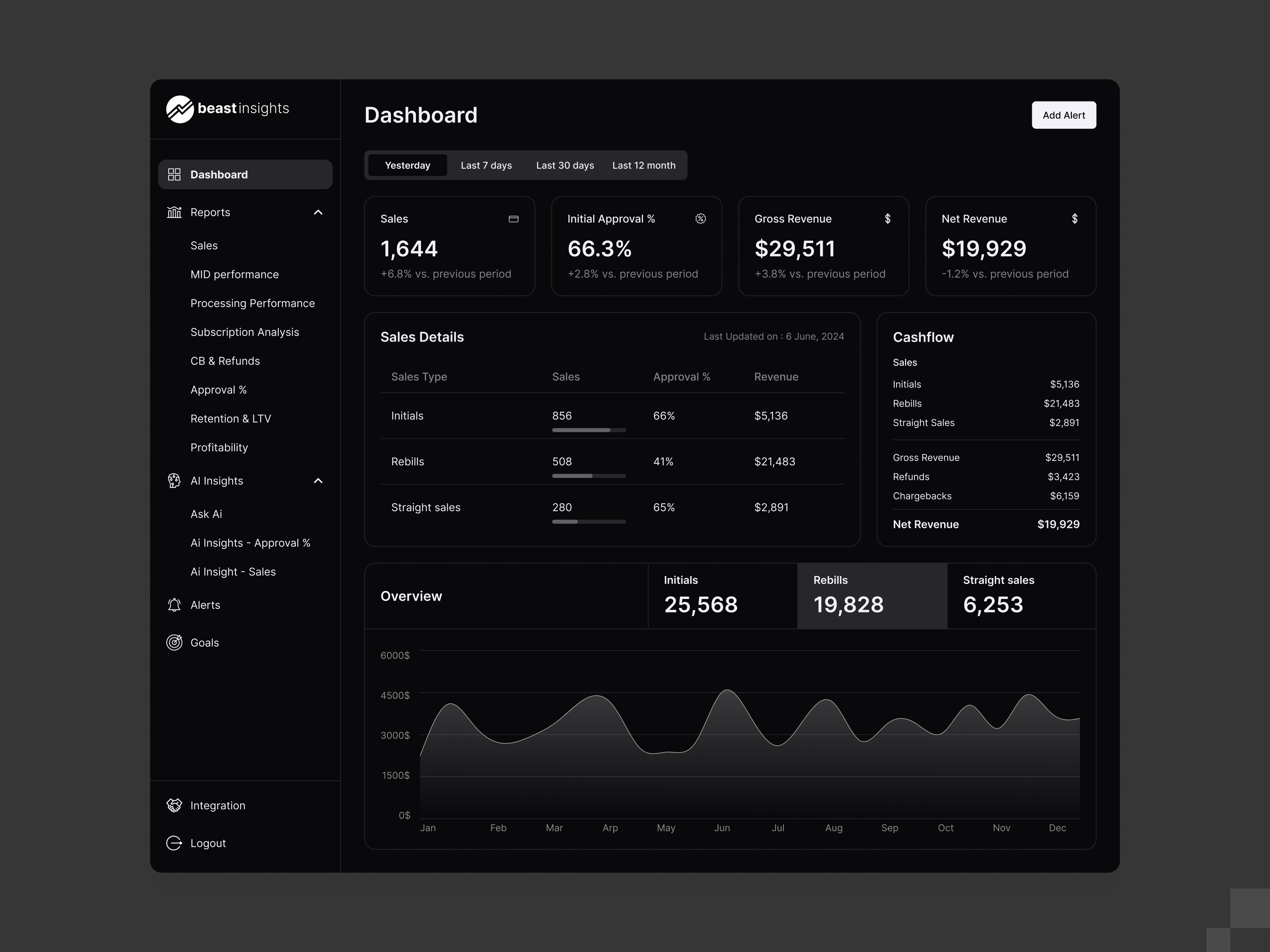Click the Logout icon
1270x952 pixels.
coord(174,843)
